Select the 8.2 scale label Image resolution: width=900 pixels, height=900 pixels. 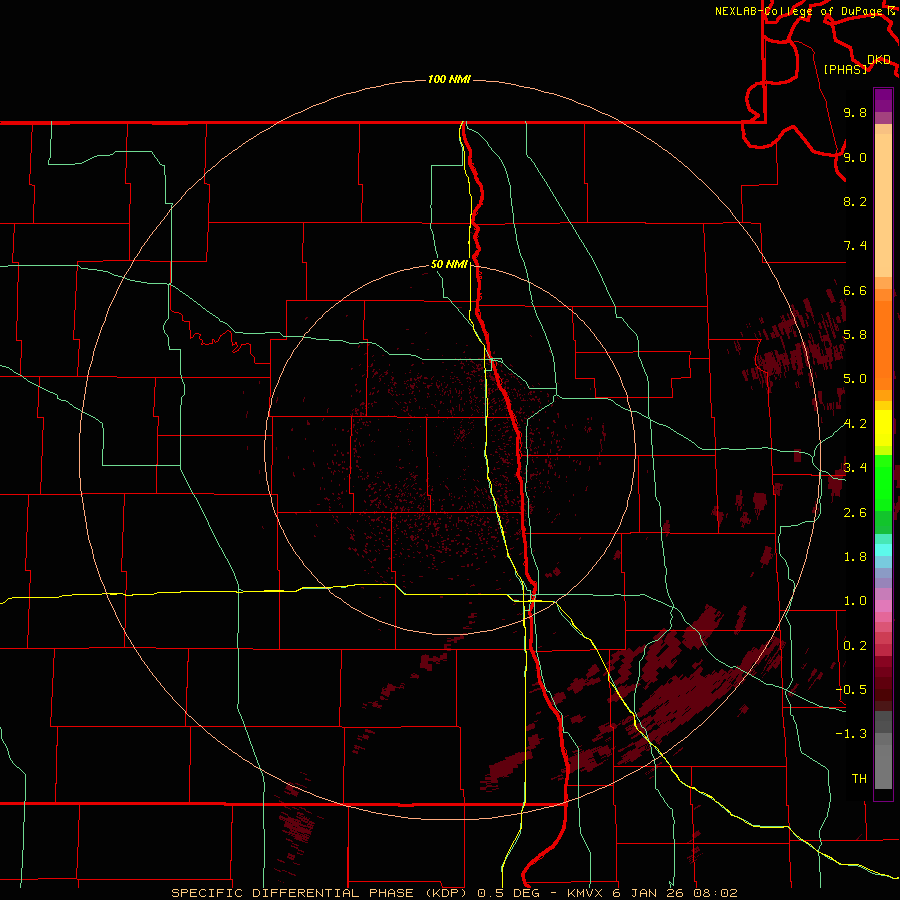[855, 201]
